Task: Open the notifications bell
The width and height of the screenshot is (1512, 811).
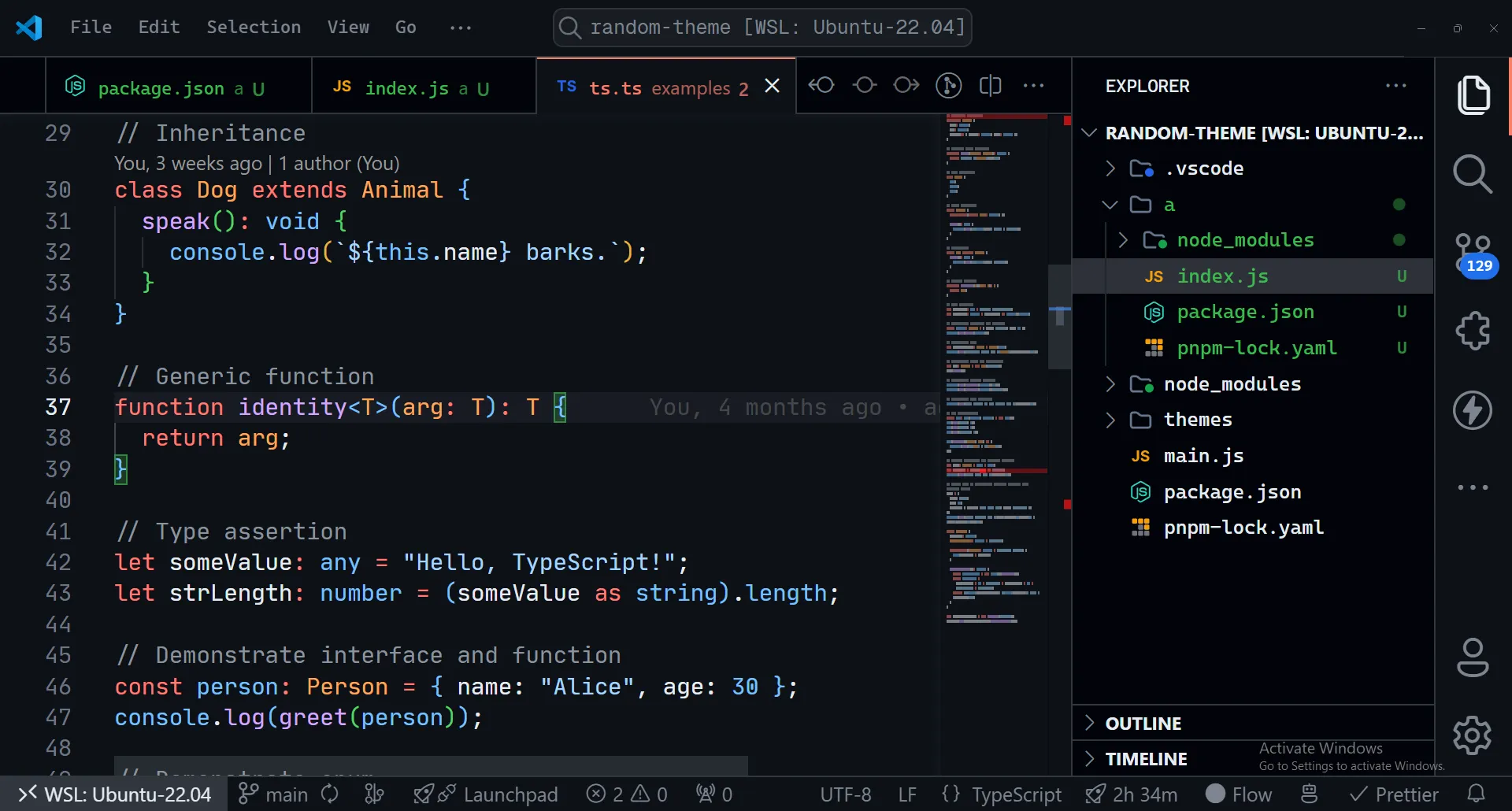Action: 1477,794
